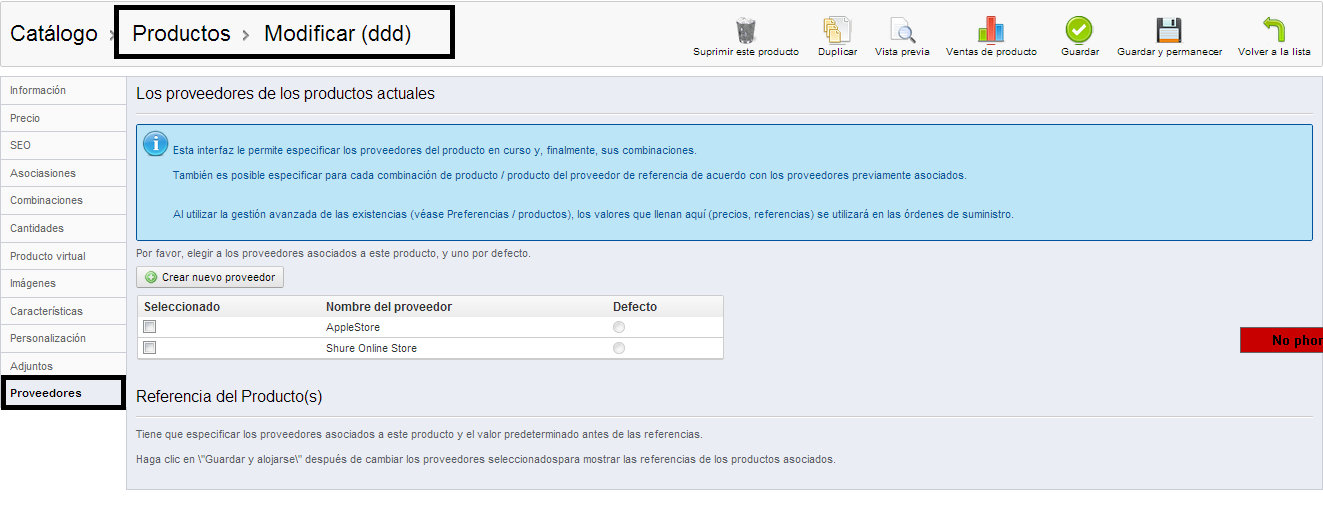Open the Características tab

tap(63, 311)
